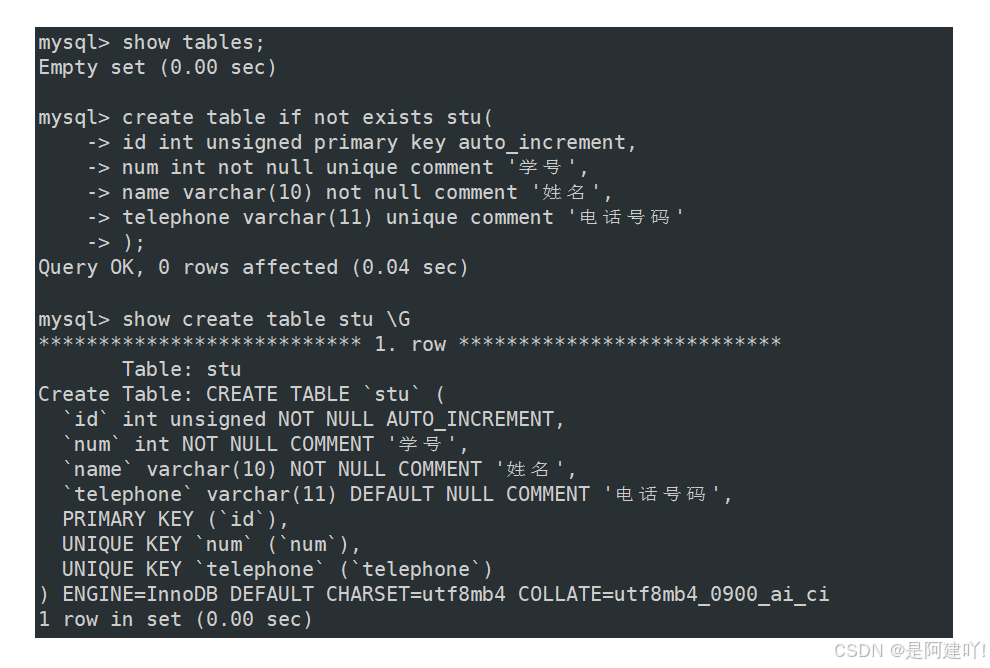Click the 'num int not null unique' line
This screenshot has height=668, width=990.
[x=338, y=167]
